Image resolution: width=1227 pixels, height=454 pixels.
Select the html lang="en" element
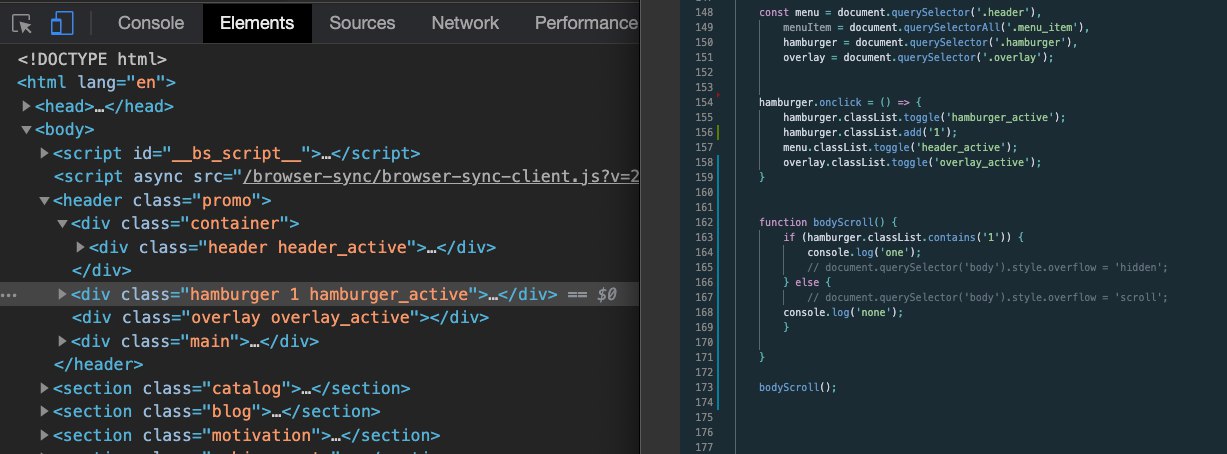coord(96,82)
